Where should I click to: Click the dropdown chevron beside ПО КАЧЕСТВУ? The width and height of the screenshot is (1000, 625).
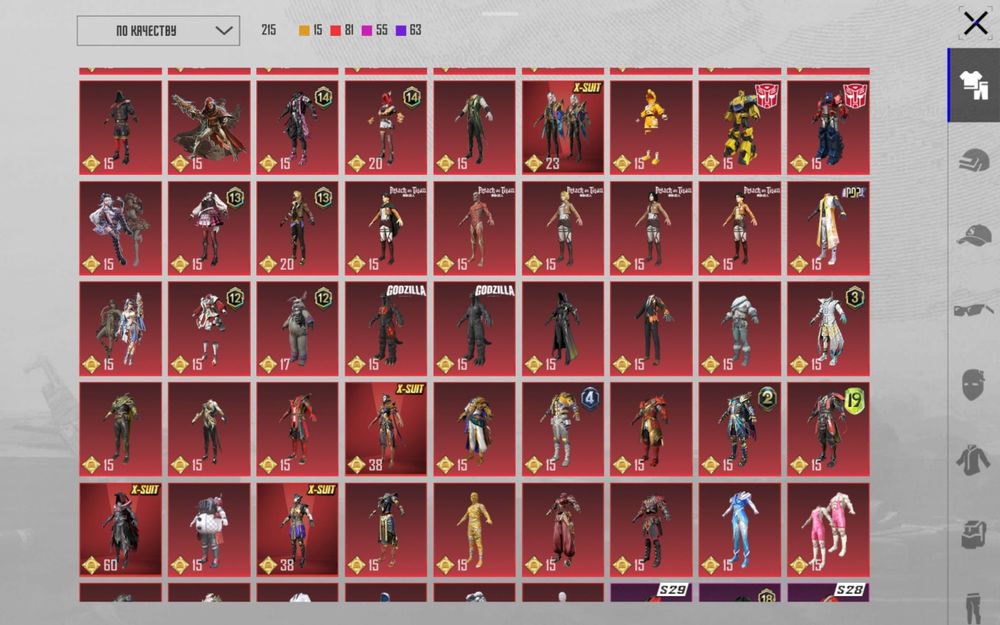point(224,31)
